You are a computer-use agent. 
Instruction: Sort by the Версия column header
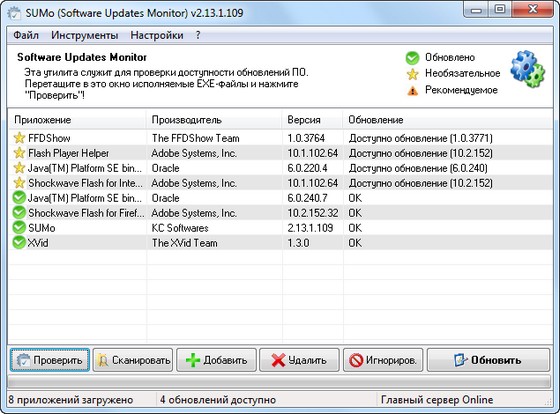coord(313,120)
